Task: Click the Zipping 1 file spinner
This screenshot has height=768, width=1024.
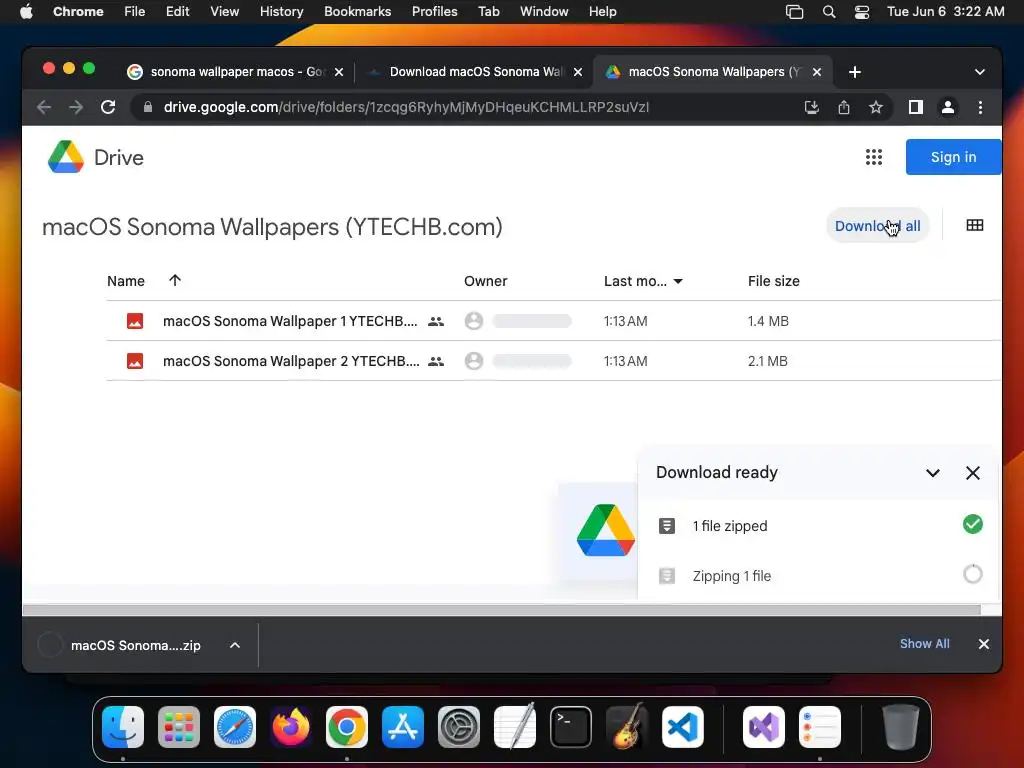Action: coord(972,575)
